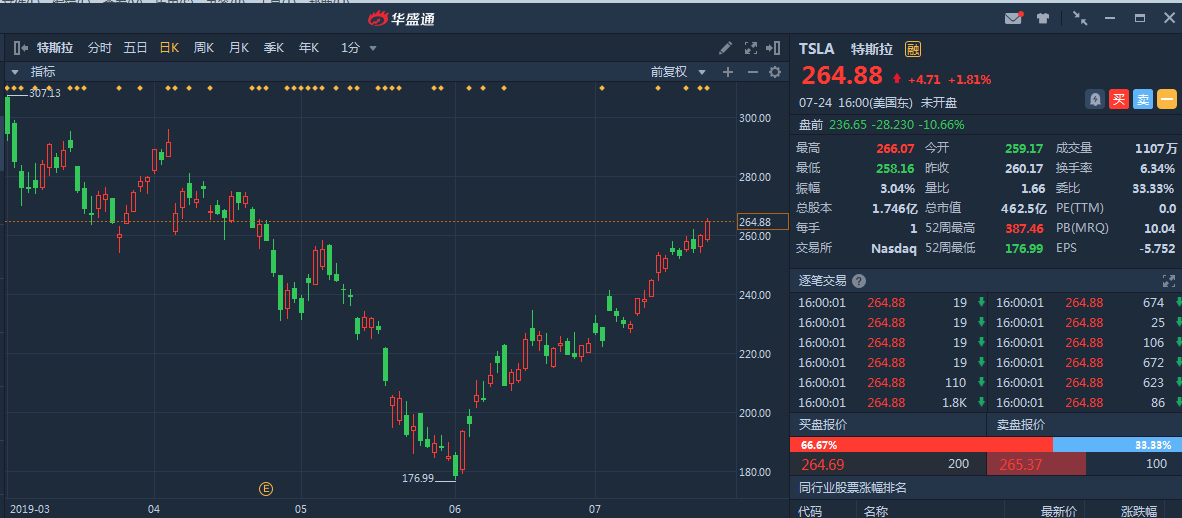This screenshot has height=518, width=1182.
Task: Shrink window with compact mode arrows
Action: (x=1079, y=18)
